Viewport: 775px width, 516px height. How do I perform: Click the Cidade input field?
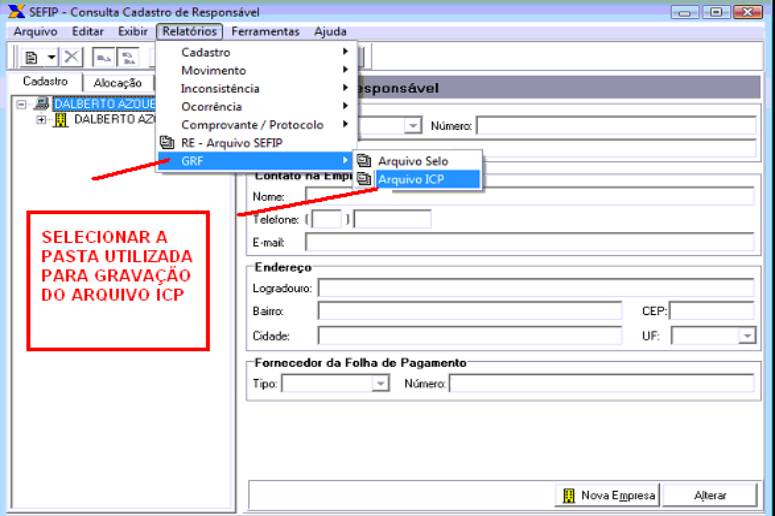[470, 336]
